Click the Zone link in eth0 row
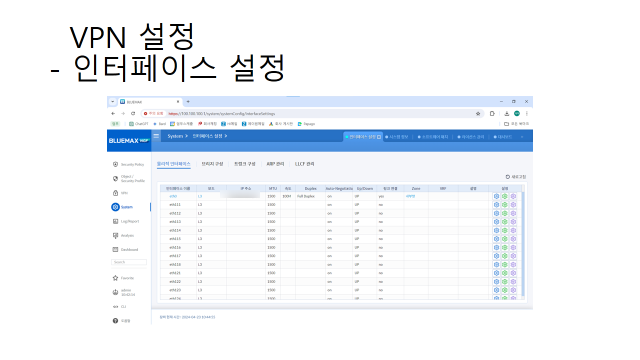The width and height of the screenshot is (640, 360). (410, 196)
